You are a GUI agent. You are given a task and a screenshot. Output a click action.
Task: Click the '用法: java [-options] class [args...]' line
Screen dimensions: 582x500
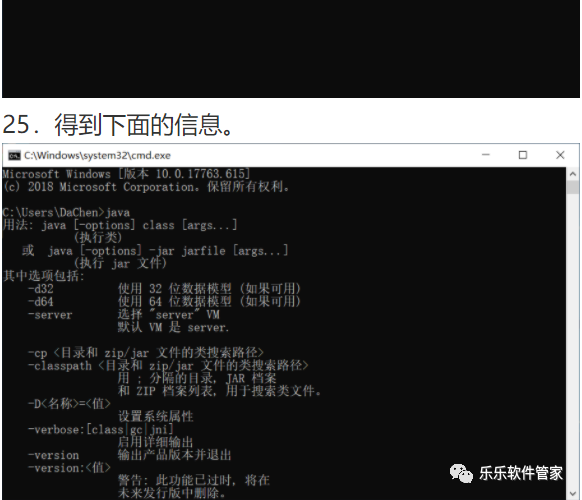(120, 225)
